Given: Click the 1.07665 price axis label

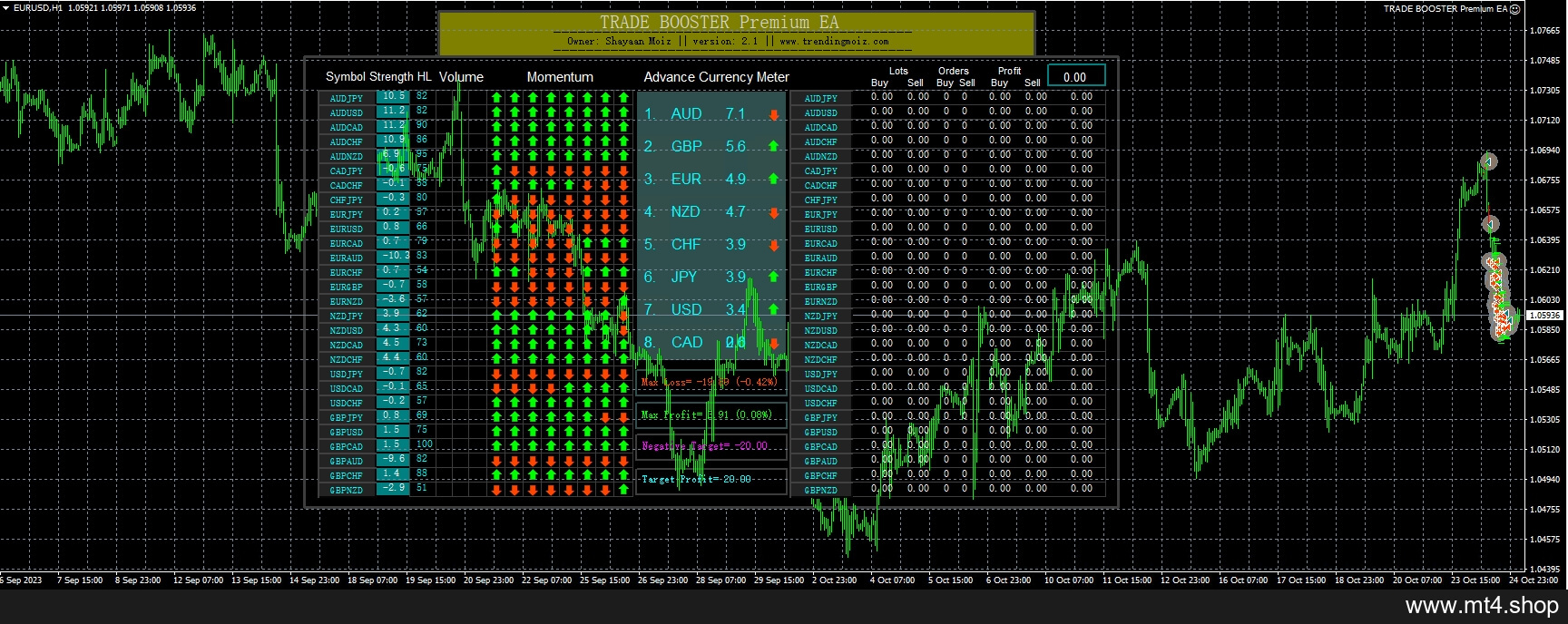Looking at the screenshot, I should (1544, 31).
